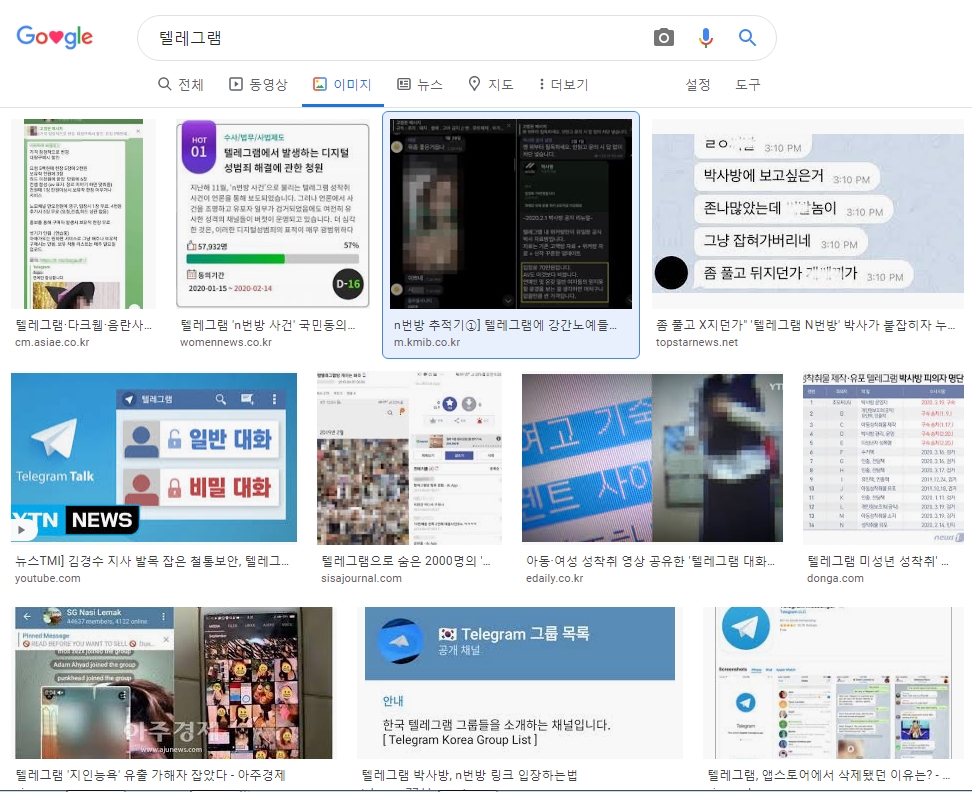Start voice search with microphone icon

[705, 38]
